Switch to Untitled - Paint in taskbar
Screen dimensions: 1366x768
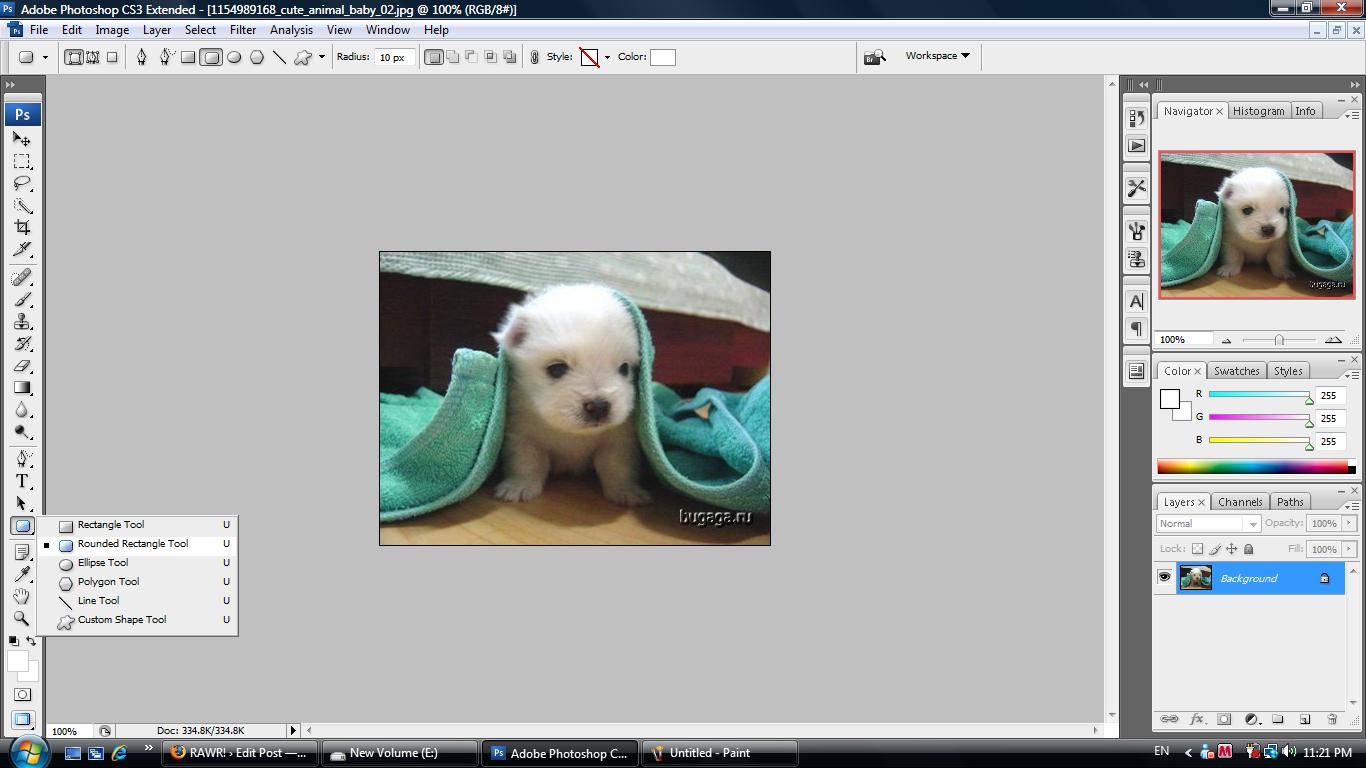(719, 753)
